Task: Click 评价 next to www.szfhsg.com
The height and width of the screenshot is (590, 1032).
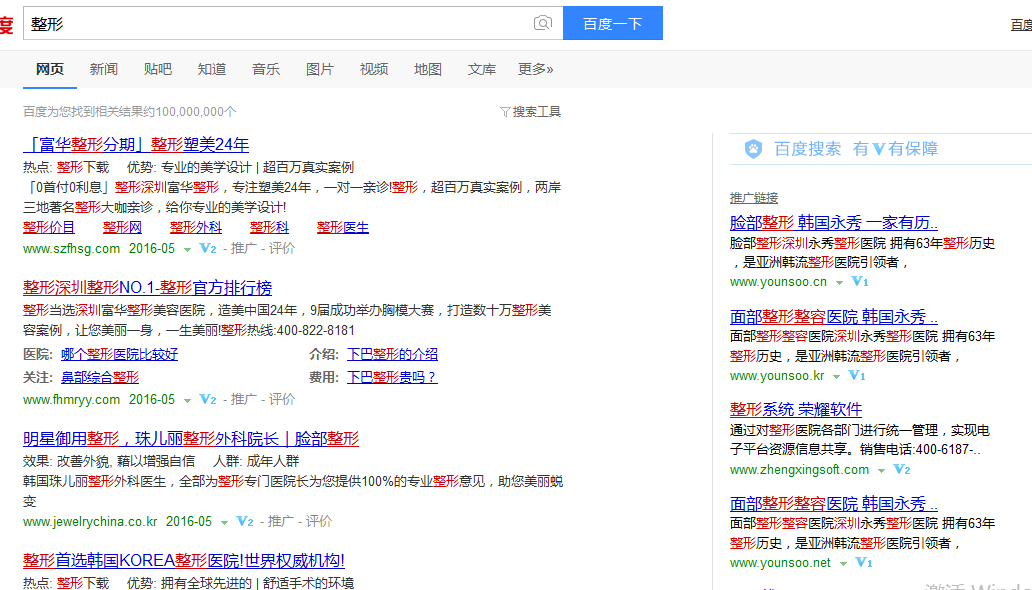Action: click(x=282, y=248)
